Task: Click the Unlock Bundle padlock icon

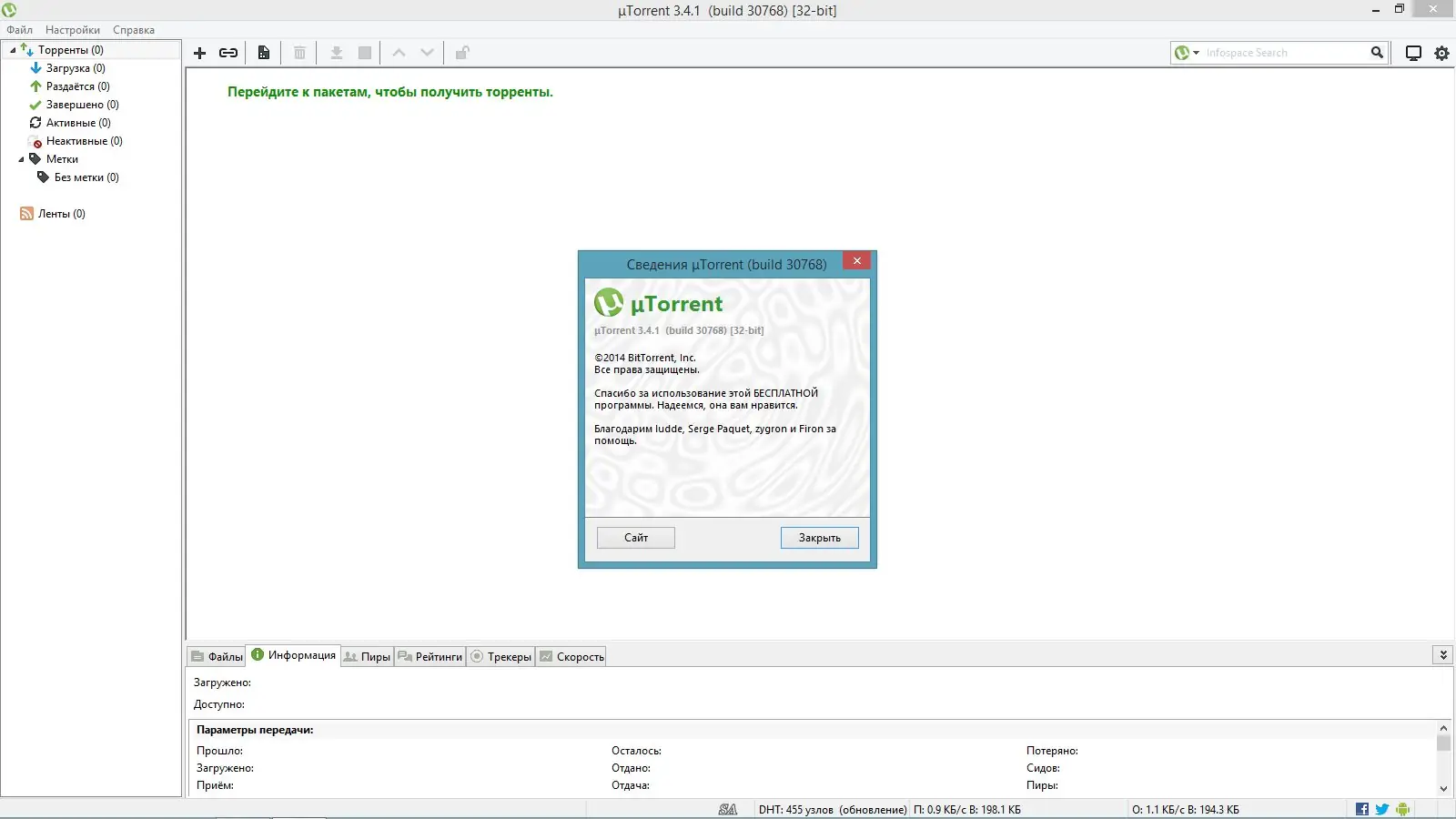Action: (x=462, y=53)
